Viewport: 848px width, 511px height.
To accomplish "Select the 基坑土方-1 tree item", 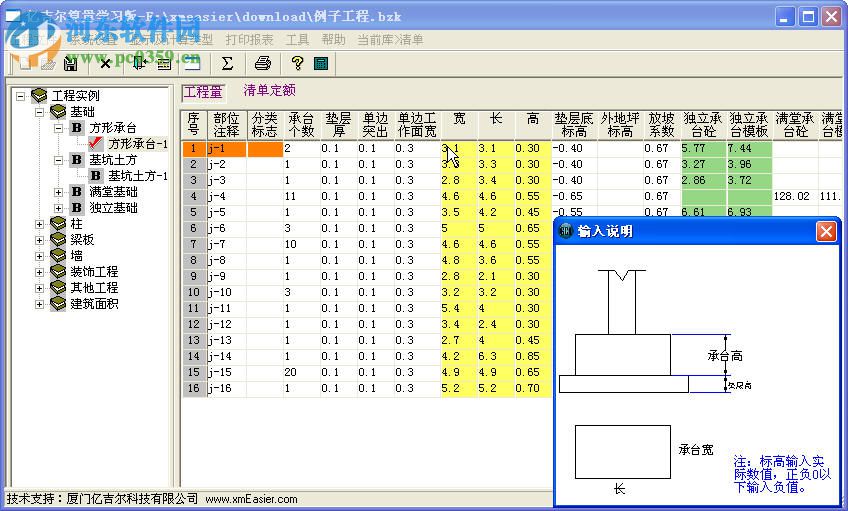I will [x=138, y=176].
